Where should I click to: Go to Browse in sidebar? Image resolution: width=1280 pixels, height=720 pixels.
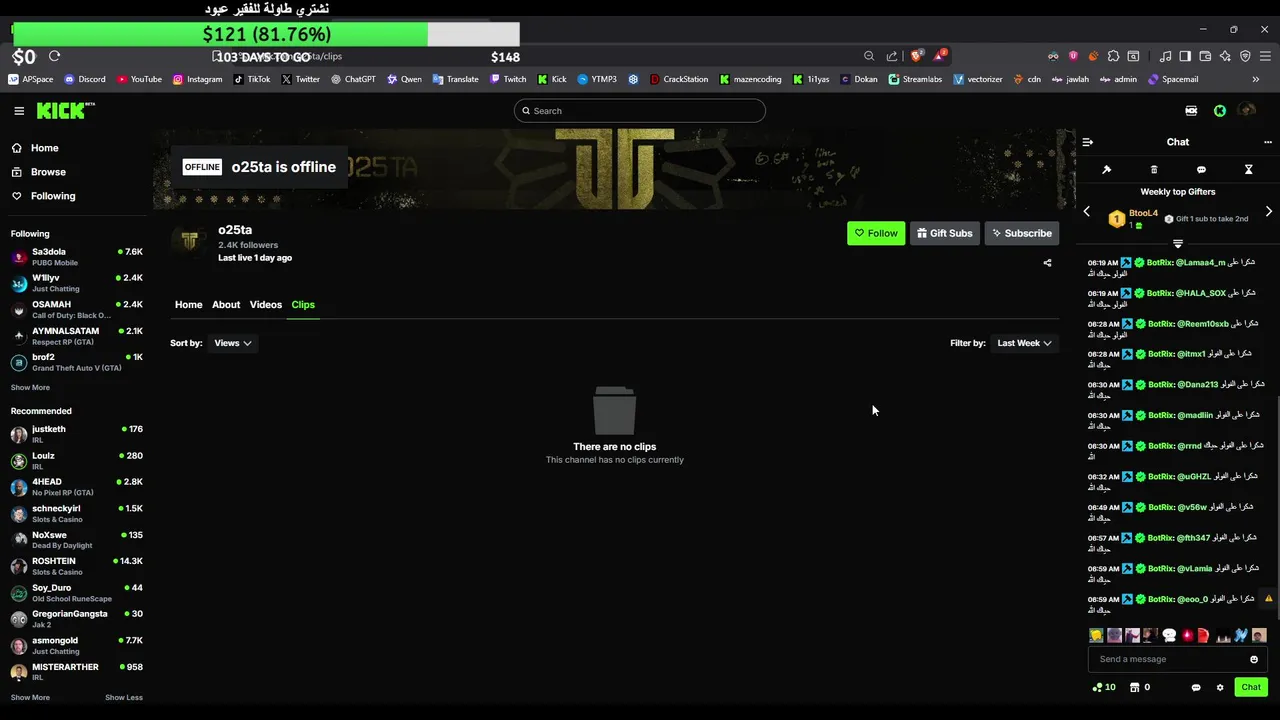48,172
